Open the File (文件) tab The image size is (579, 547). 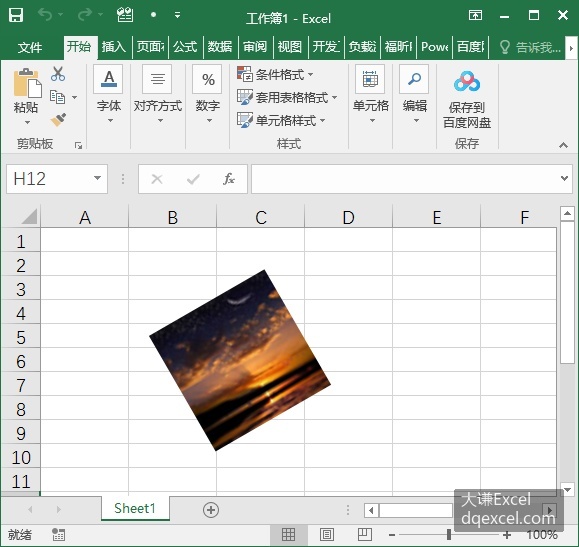[30, 47]
